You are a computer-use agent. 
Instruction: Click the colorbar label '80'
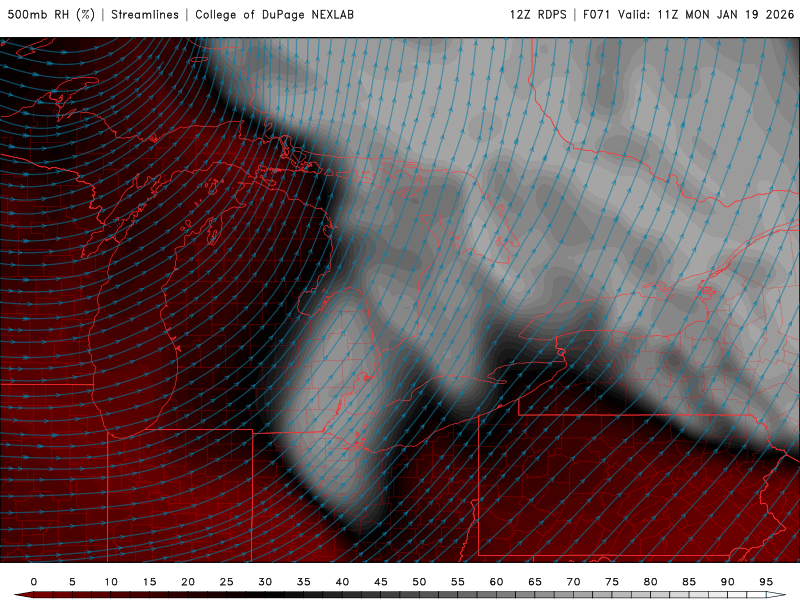(651, 582)
